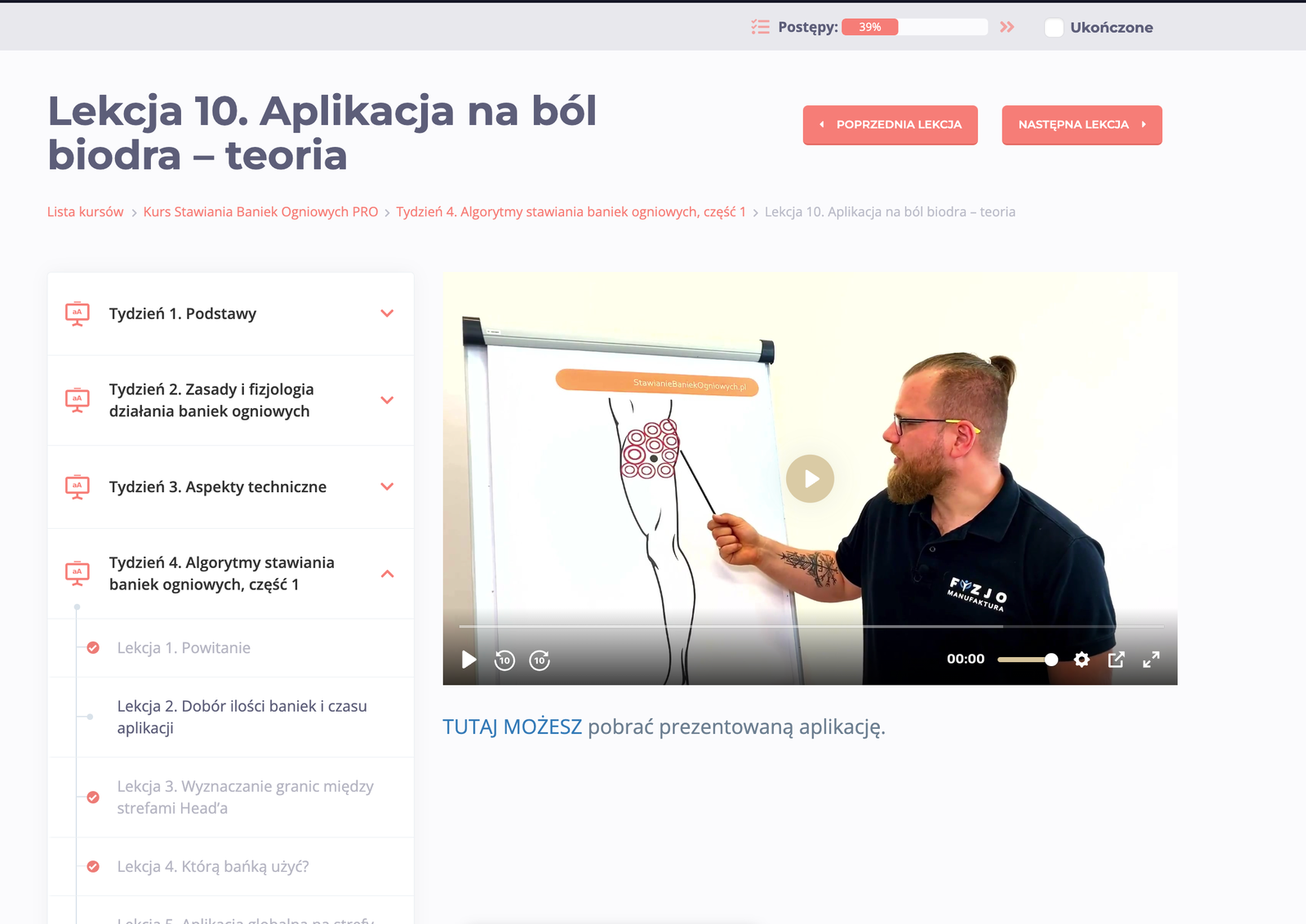
Task: Go to Następna lekcja
Action: (x=1082, y=125)
